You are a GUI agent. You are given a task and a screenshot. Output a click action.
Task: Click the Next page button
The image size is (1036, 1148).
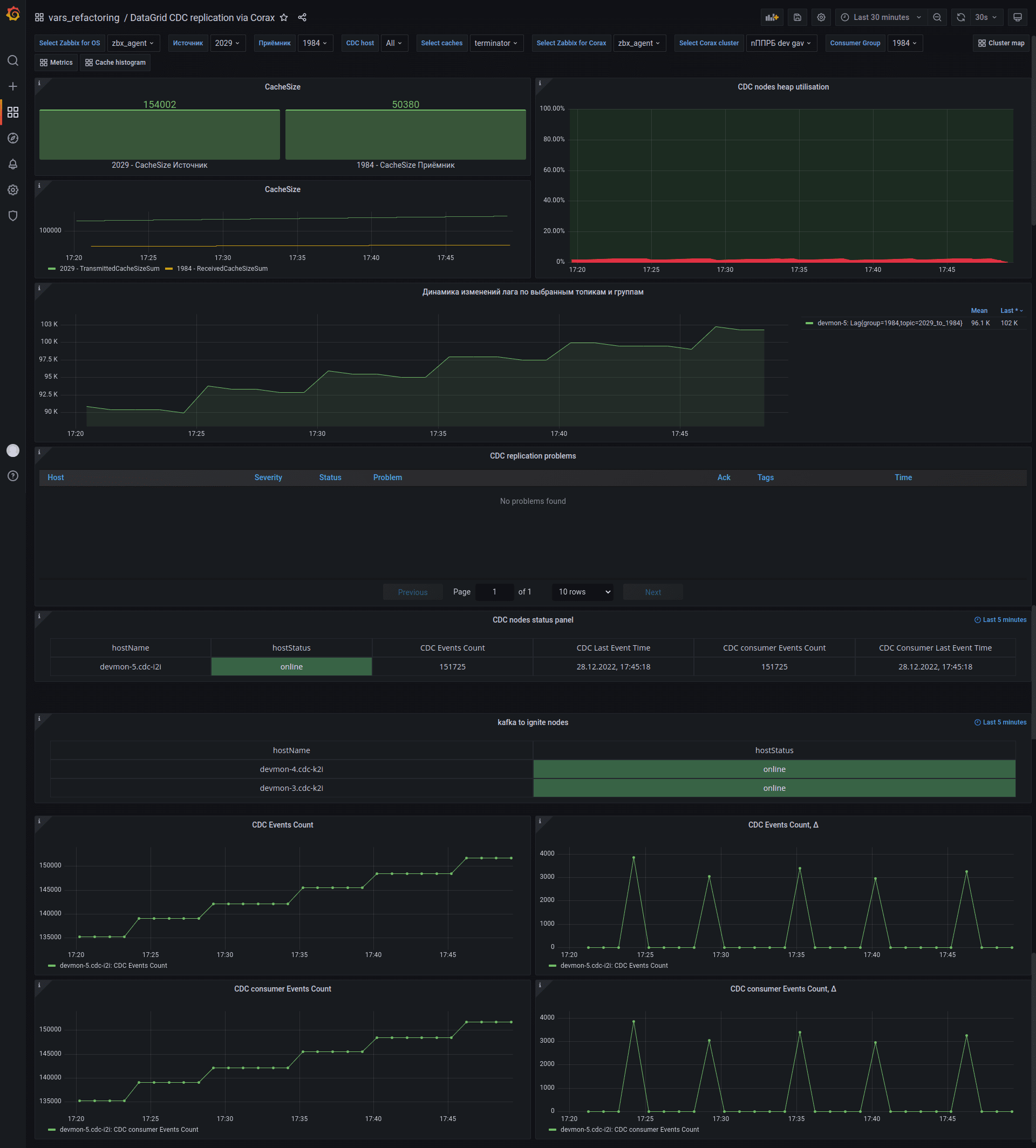653,592
